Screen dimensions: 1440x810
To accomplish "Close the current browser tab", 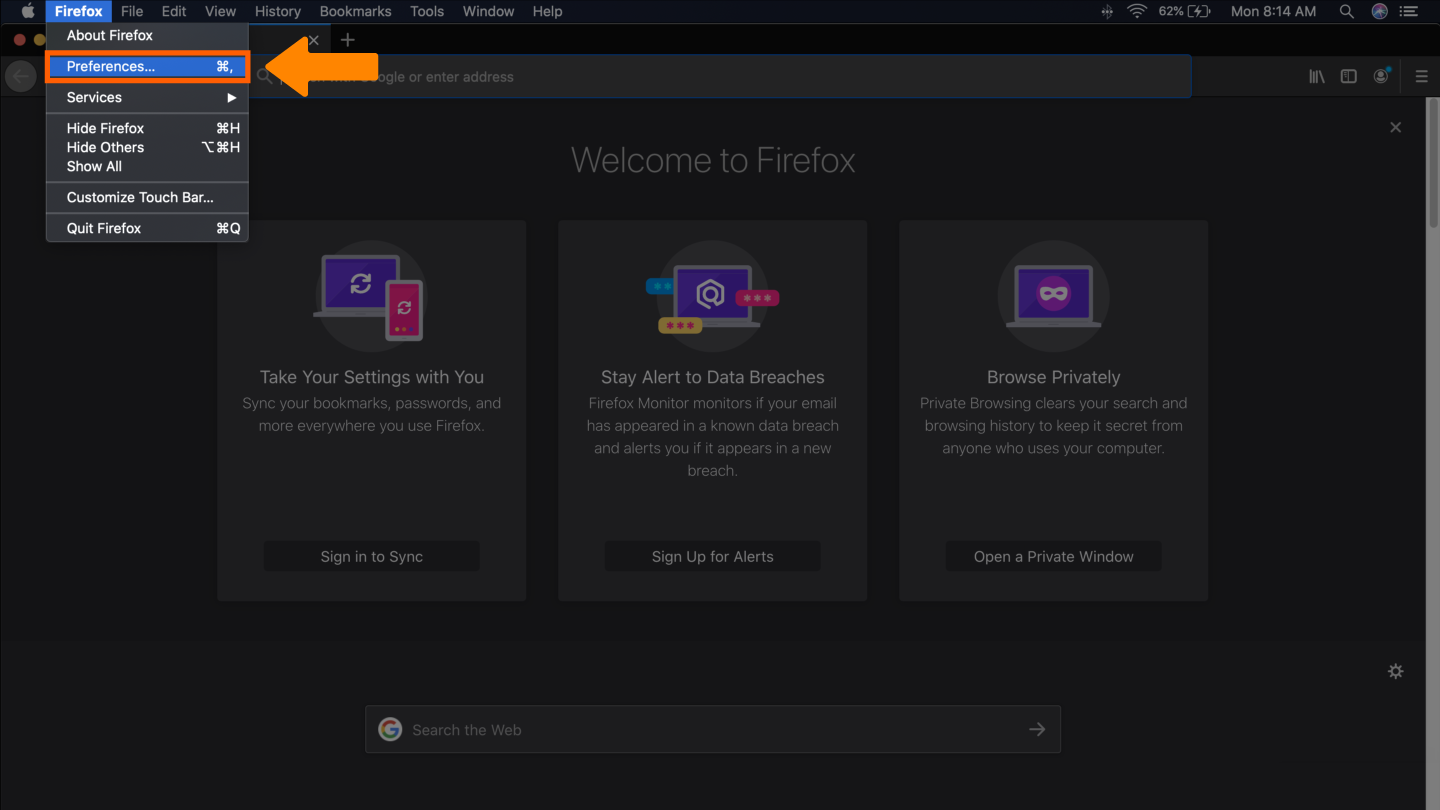I will (x=313, y=40).
